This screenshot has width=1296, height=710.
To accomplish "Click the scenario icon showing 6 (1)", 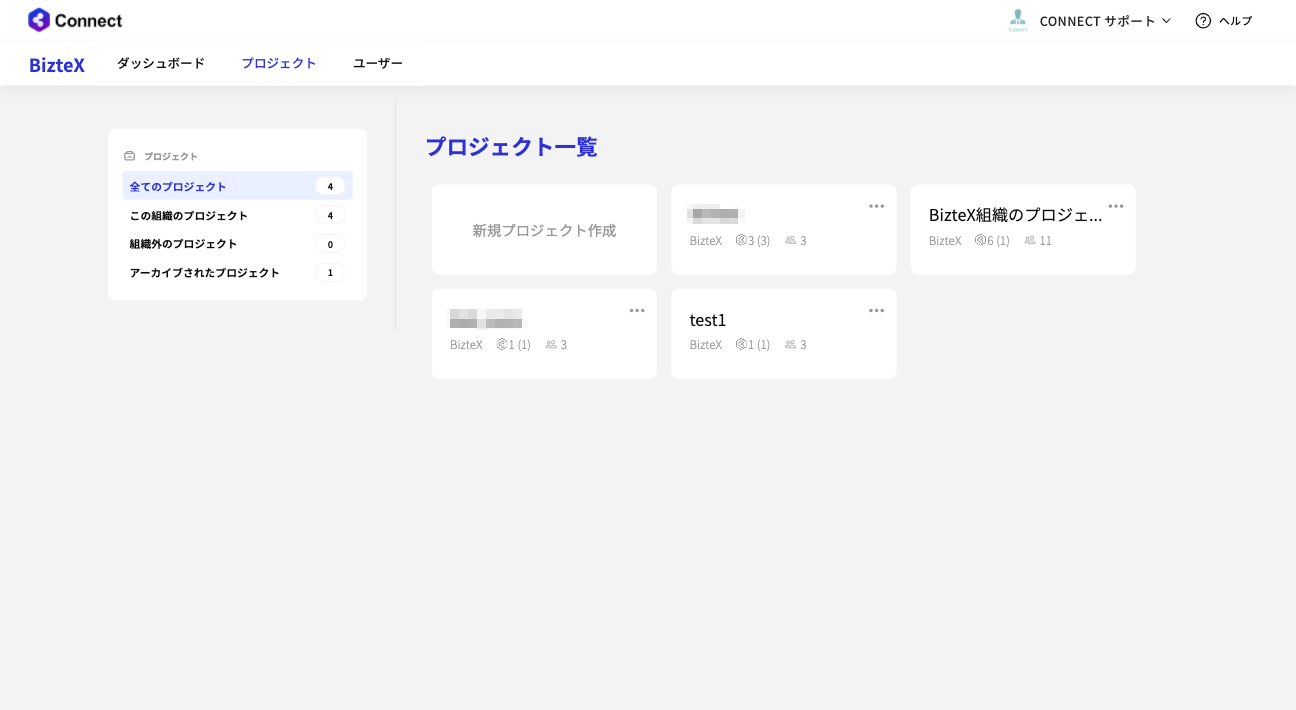I will pyautogui.click(x=981, y=240).
